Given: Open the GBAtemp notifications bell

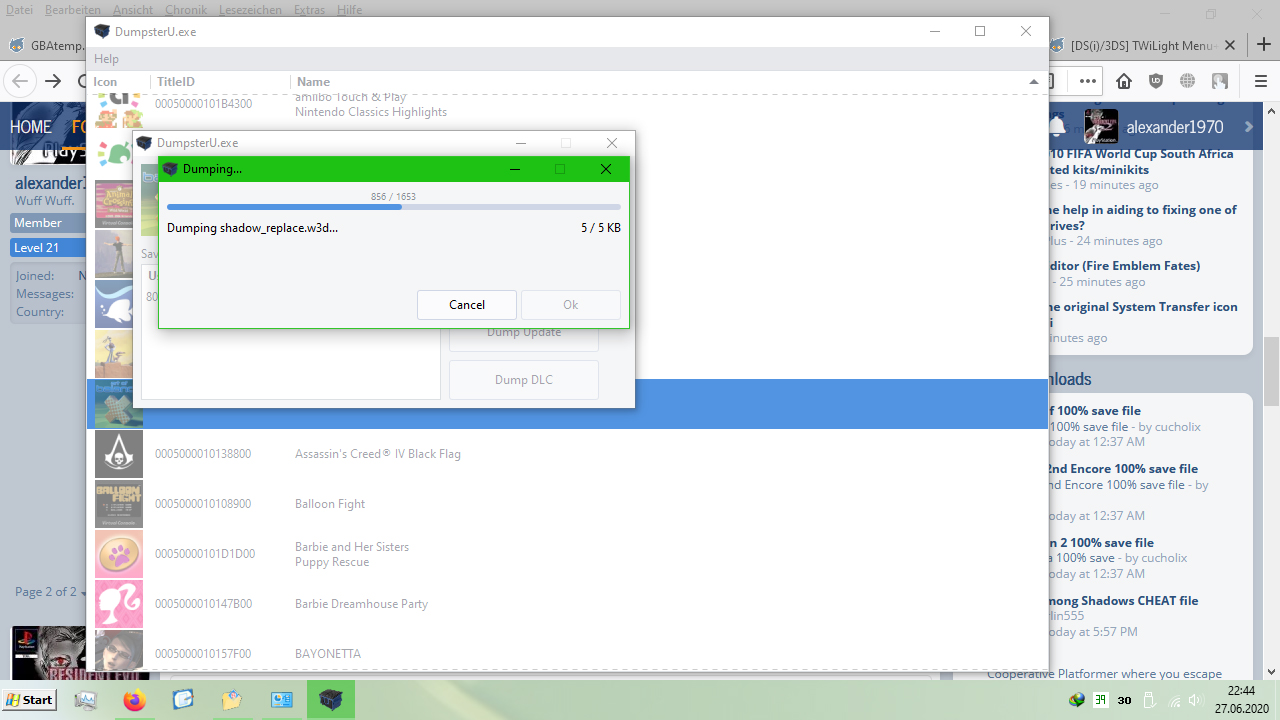Looking at the screenshot, I should (1057, 127).
